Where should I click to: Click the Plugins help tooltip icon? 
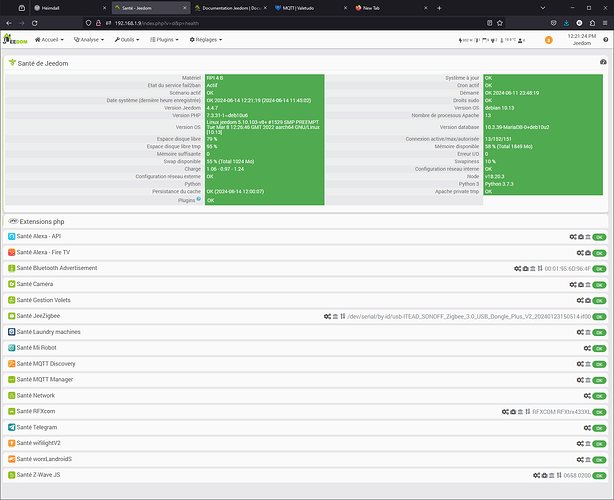pos(199,199)
